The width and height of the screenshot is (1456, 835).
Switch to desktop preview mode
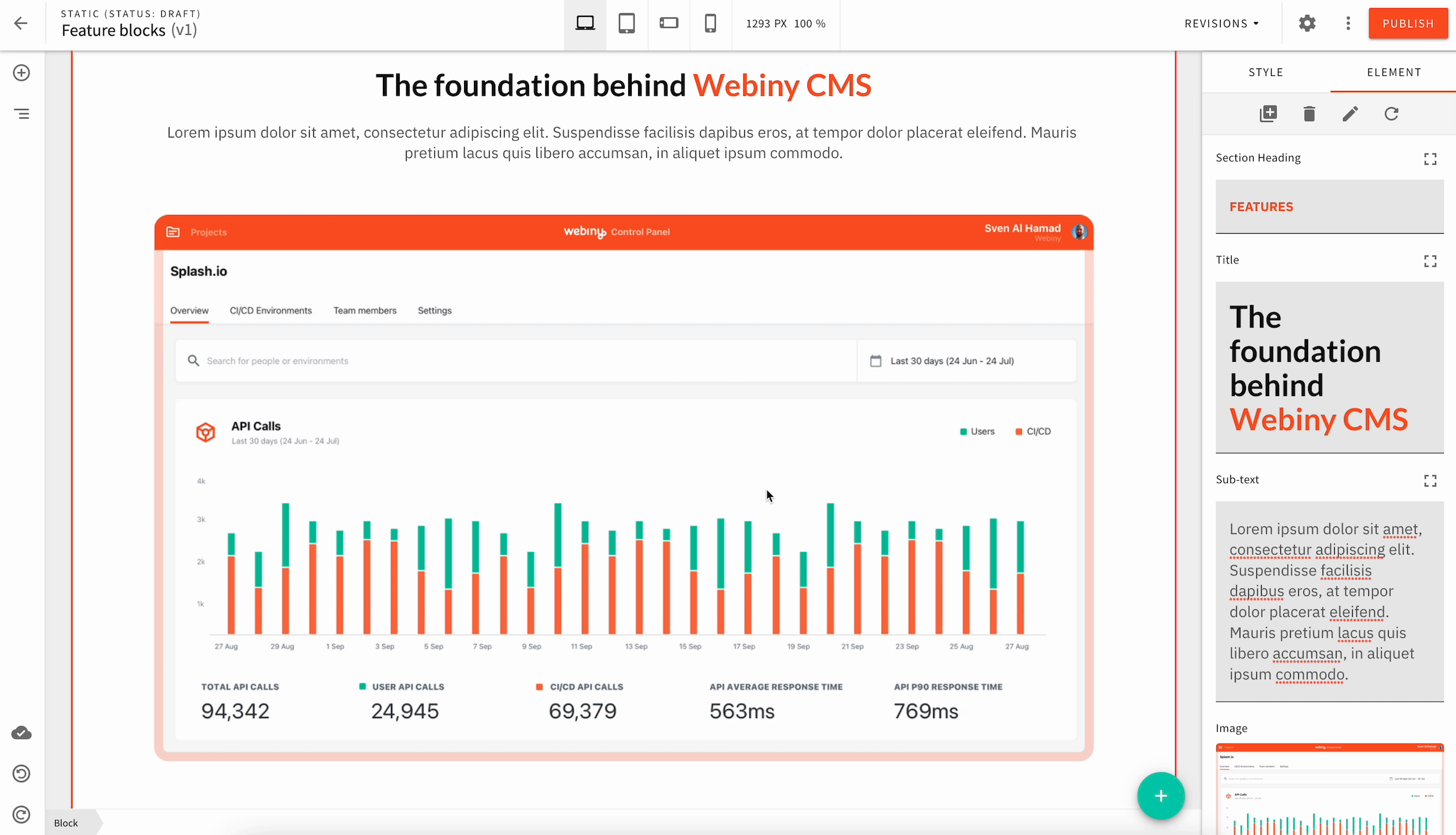click(x=585, y=23)
